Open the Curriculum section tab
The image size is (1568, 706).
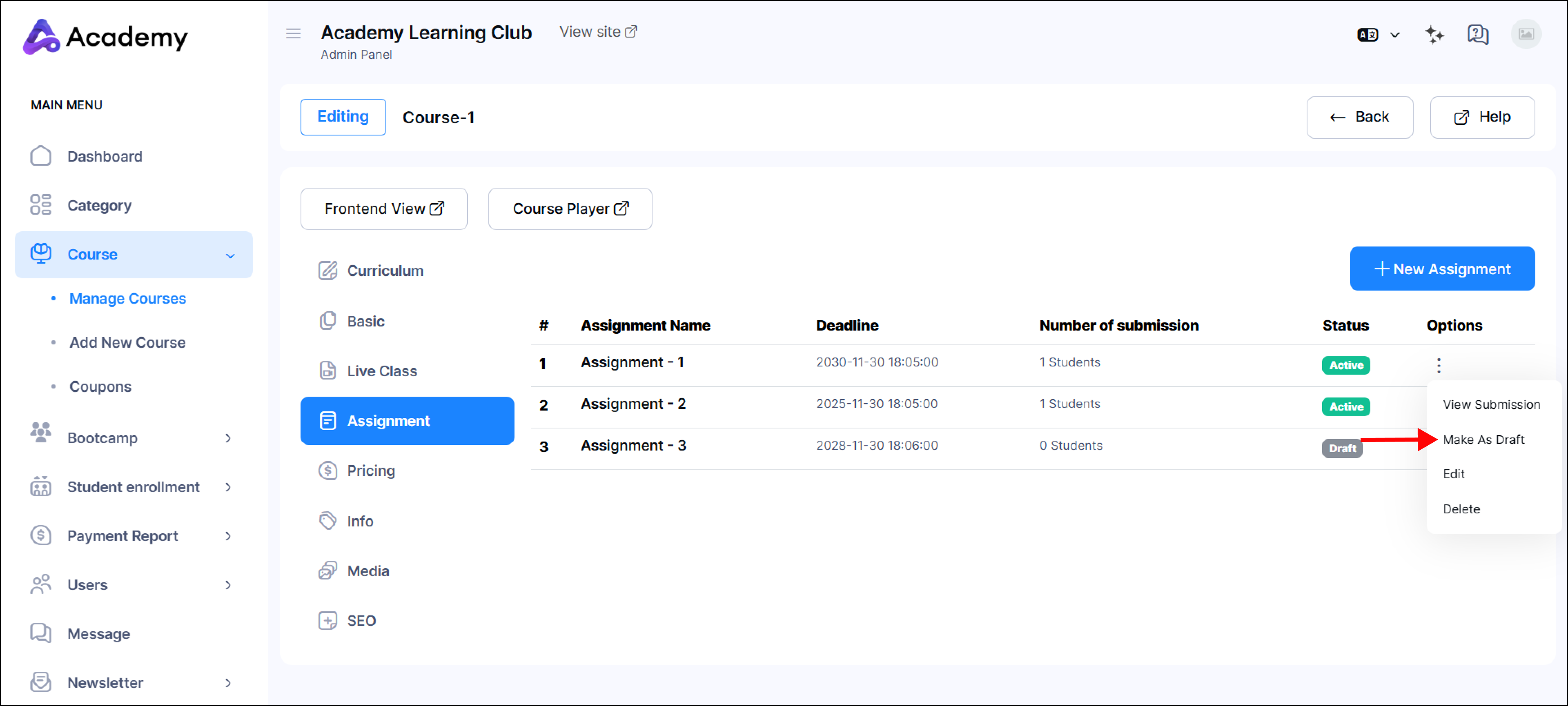coord(385,271)
